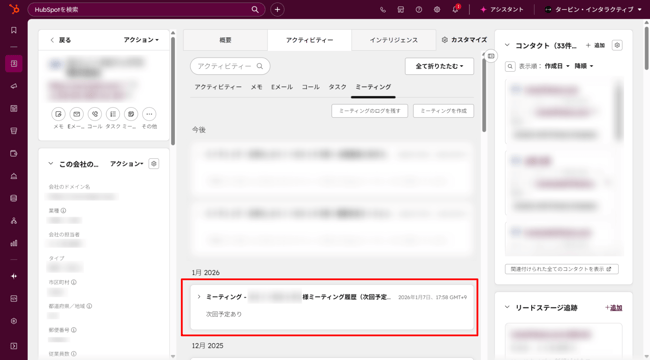Select the Eメール activity filter tab

(x=282, y=87)
